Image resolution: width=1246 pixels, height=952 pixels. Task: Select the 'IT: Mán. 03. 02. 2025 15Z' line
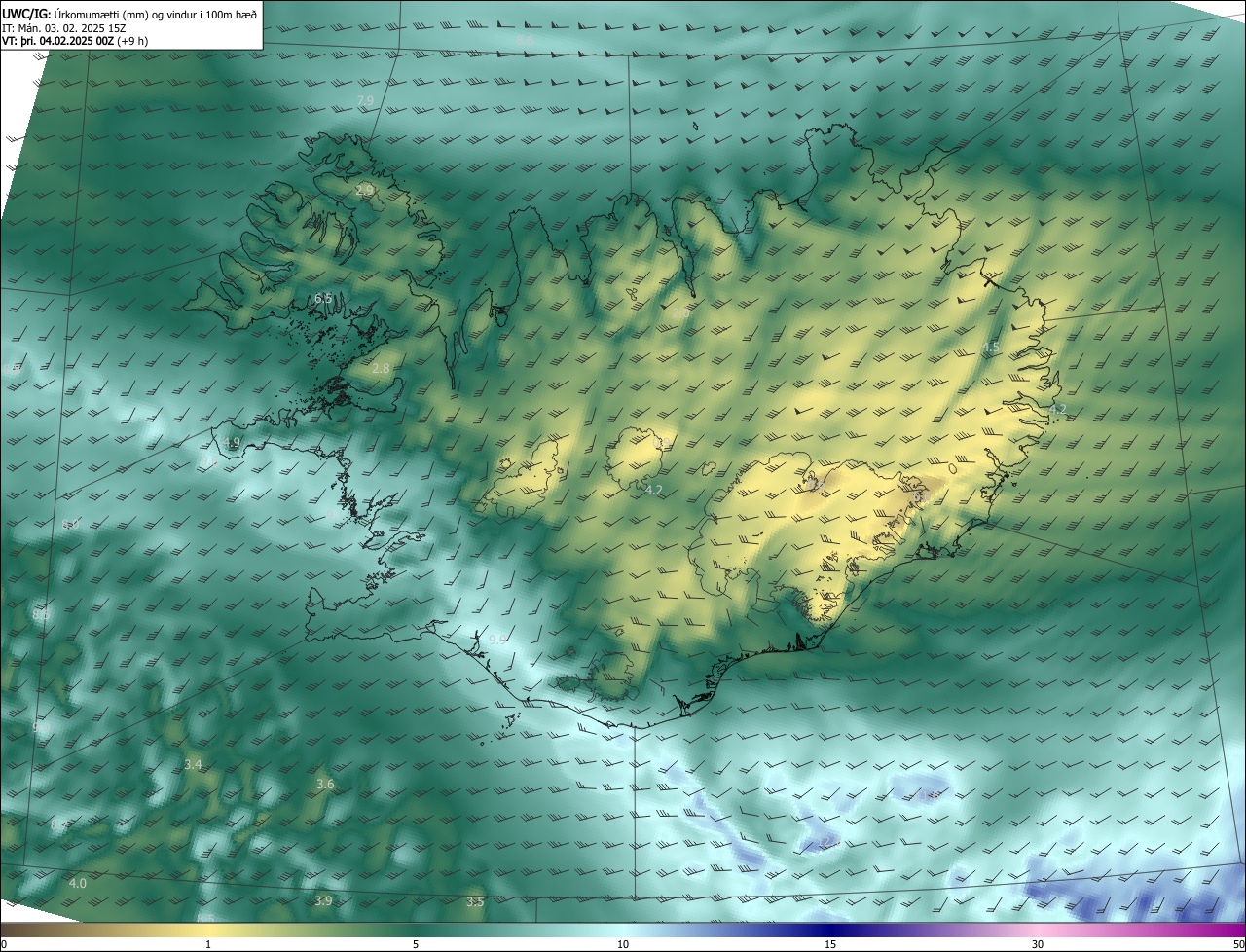pos(64,28)
